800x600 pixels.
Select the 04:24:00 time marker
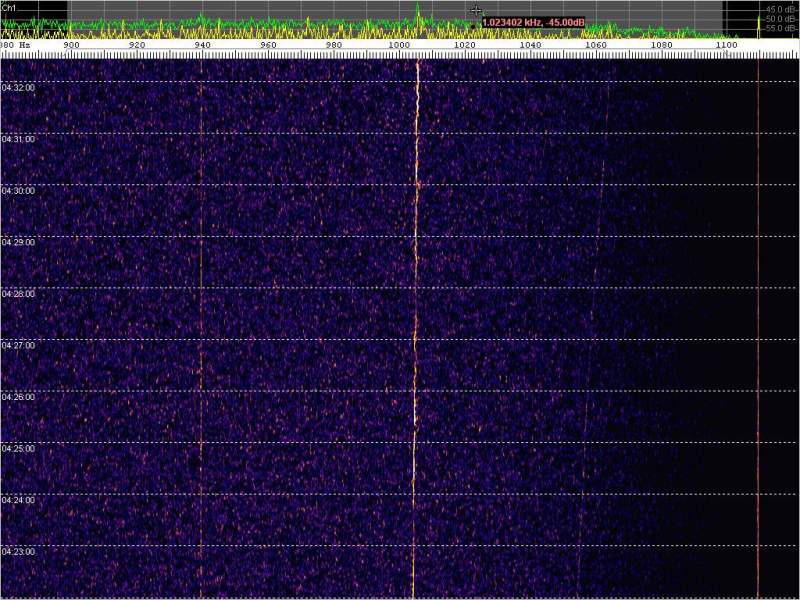18,500
